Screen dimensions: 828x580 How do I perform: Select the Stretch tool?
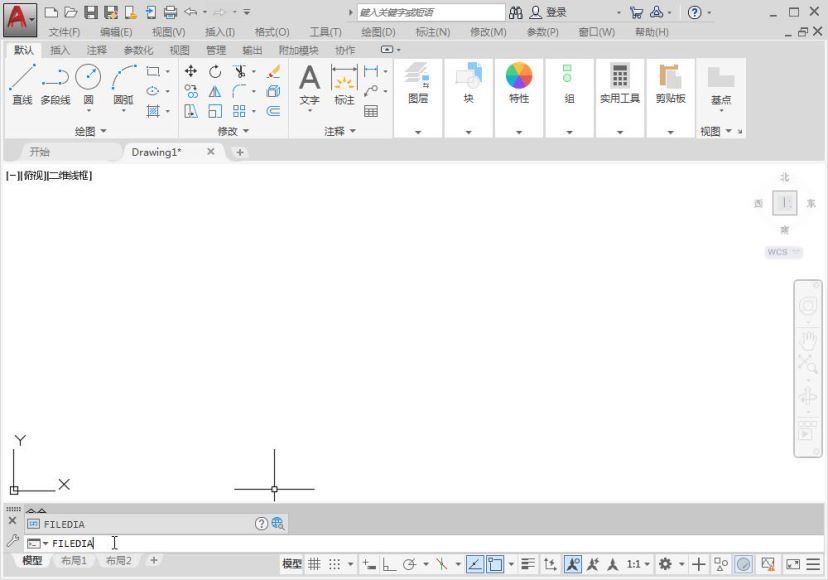[191, 111]
